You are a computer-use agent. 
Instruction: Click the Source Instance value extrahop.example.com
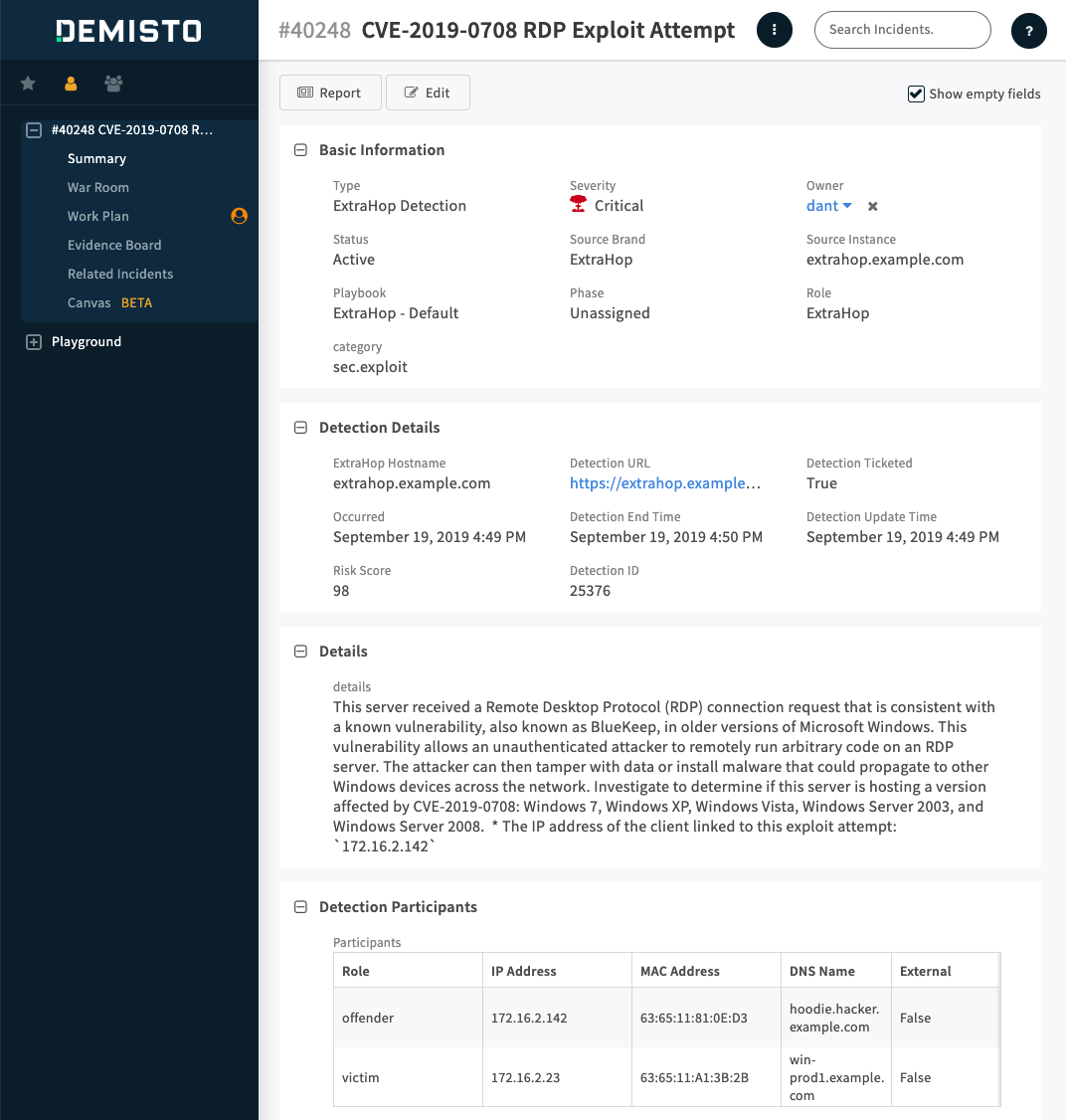coord(885,260)
